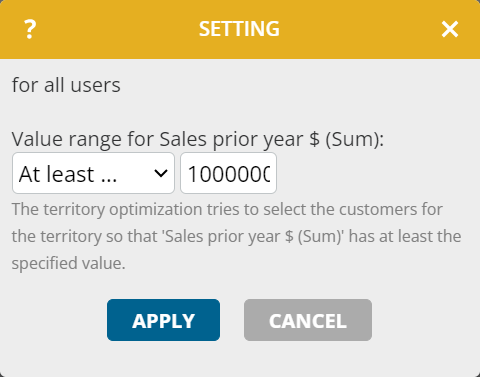The height and width of the screenshot is (377, 480).
Task: Select the question mark help icon in header
Action: pos(30,29)
